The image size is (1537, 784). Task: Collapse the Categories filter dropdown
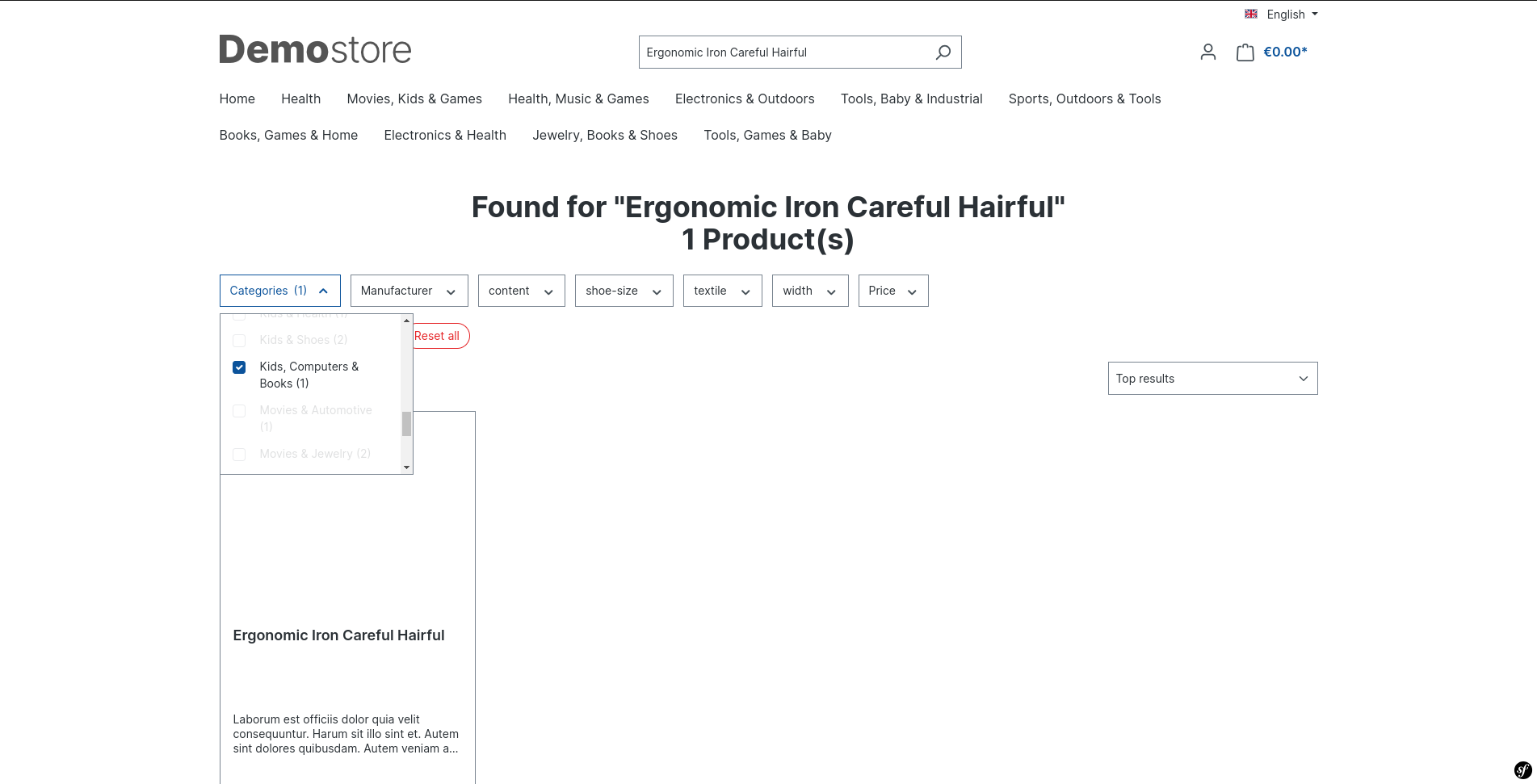coord(280,291)
